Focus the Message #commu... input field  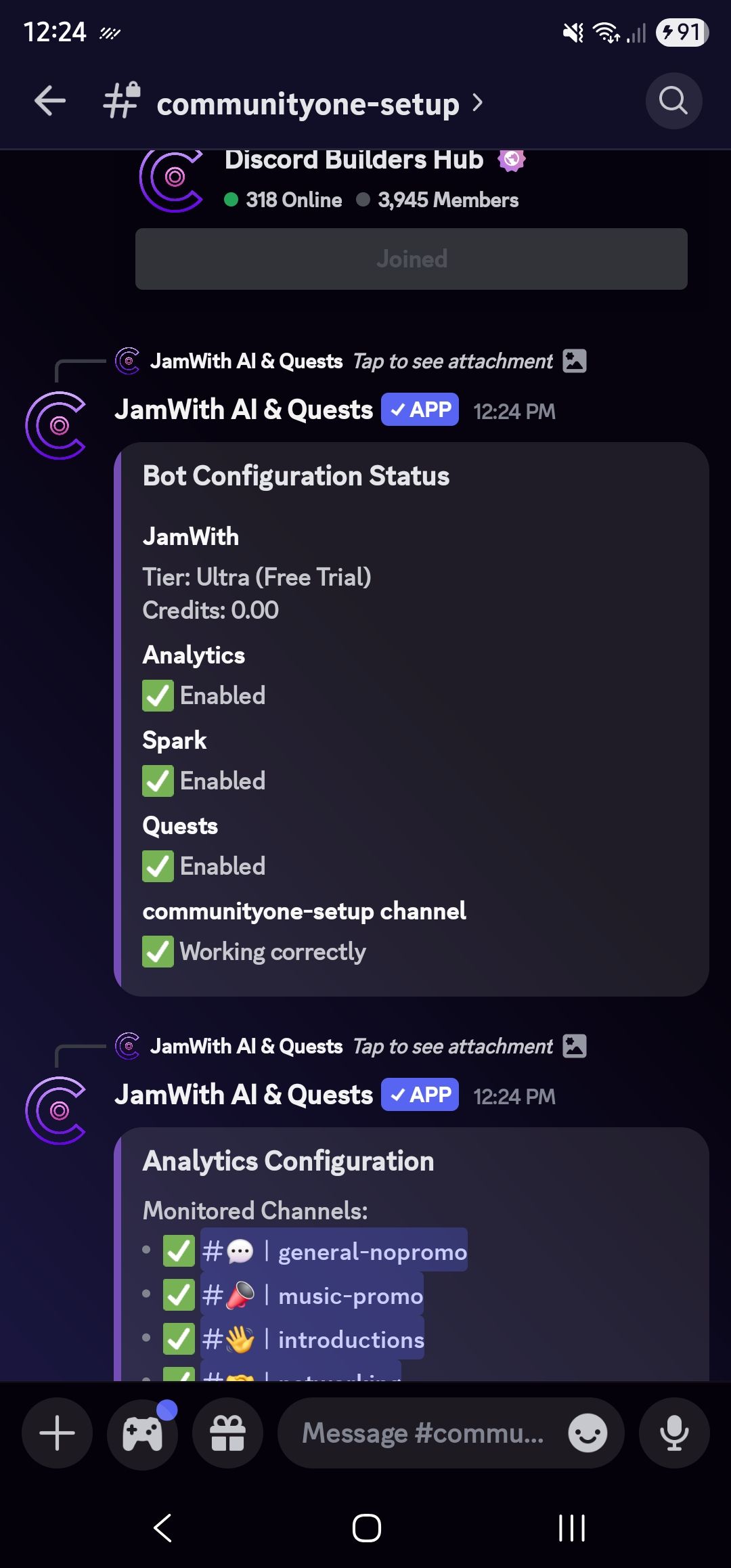[x=423, y=1433]
